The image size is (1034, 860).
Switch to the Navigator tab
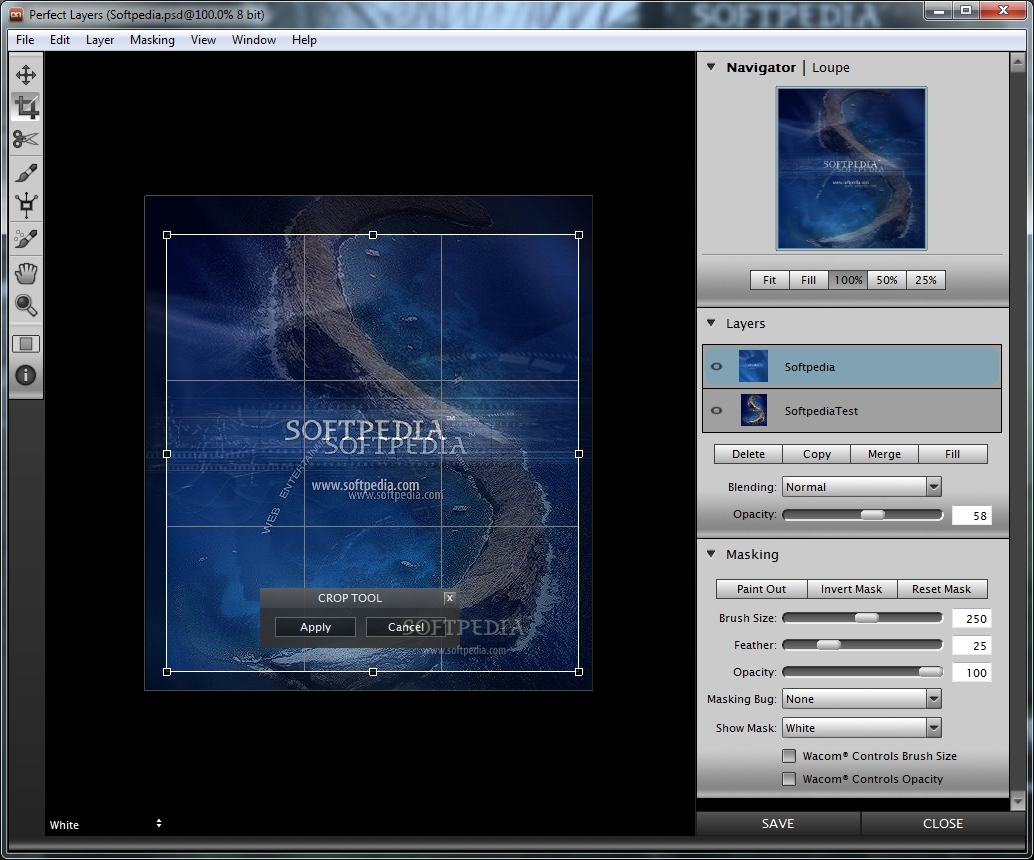click(x=761, y=67)
